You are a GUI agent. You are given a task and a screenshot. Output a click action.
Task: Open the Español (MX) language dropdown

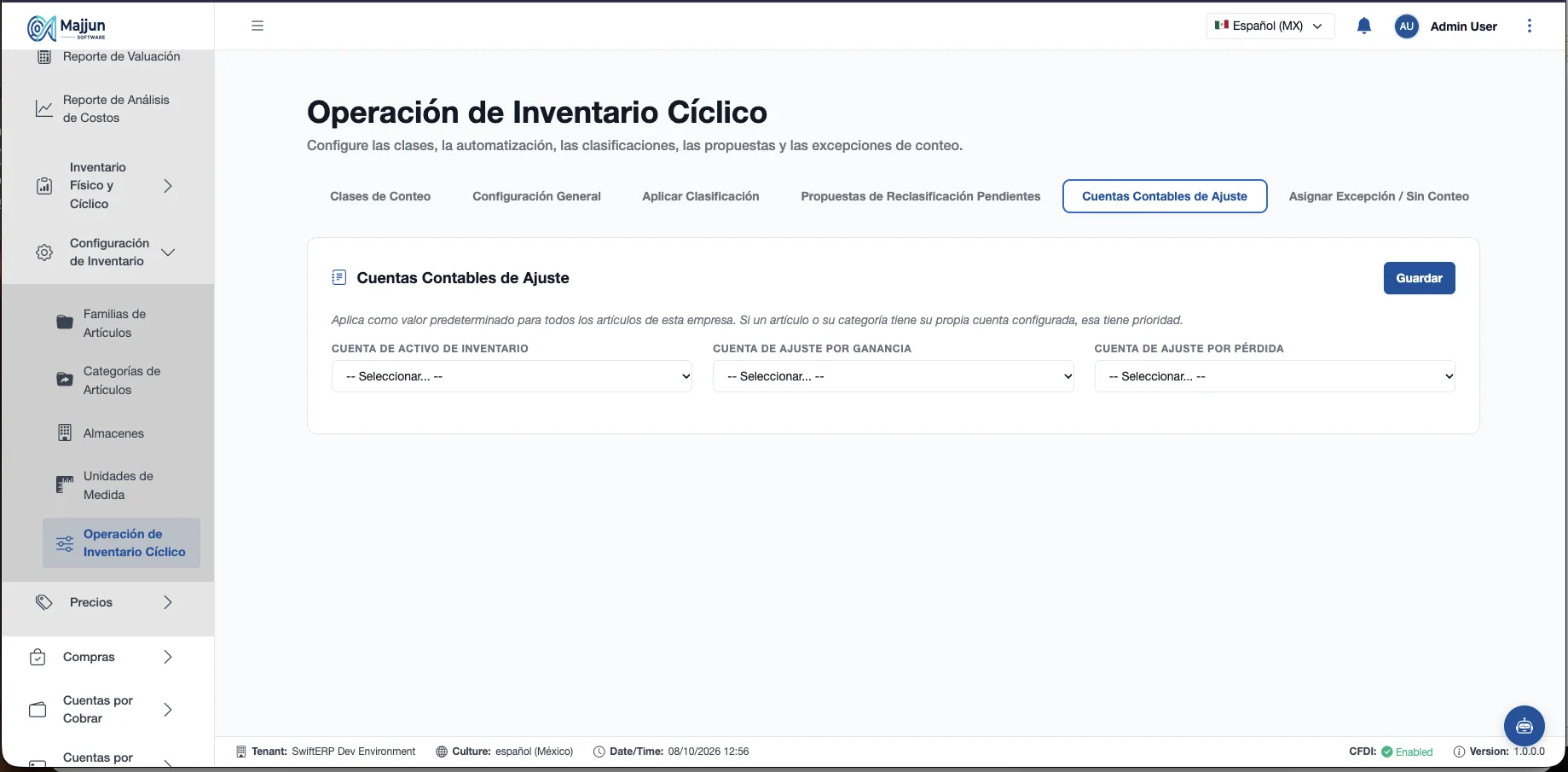click(x=1270, y=26)
